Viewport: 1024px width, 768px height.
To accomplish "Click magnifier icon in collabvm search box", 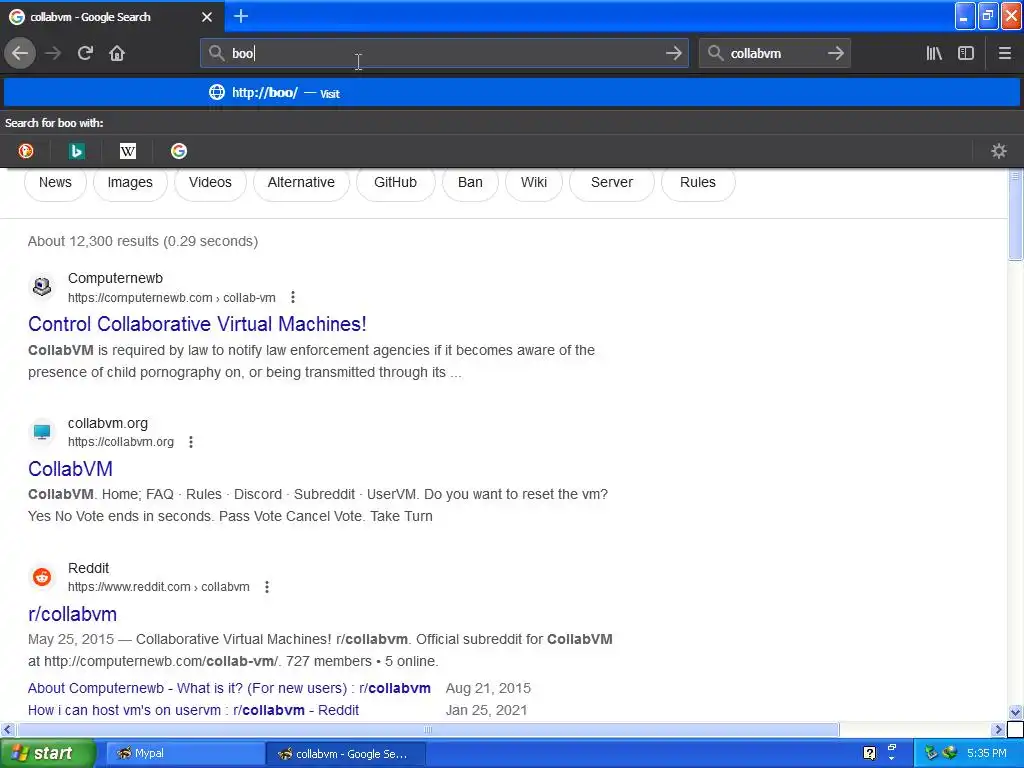I will pyautogui.click(x=715, y=53).
